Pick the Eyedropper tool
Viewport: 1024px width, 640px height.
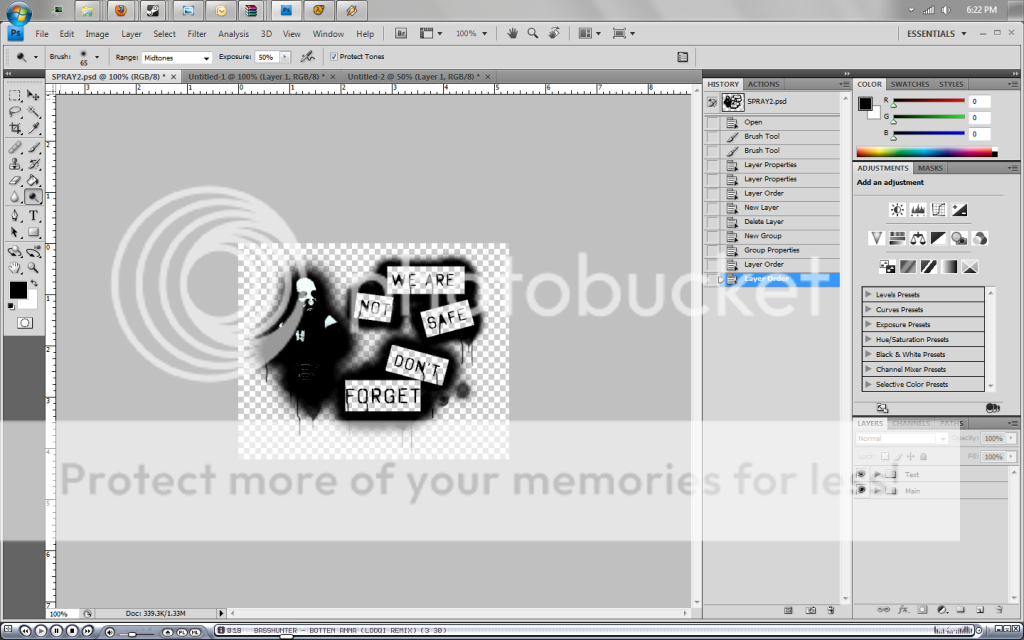[34, 128]
